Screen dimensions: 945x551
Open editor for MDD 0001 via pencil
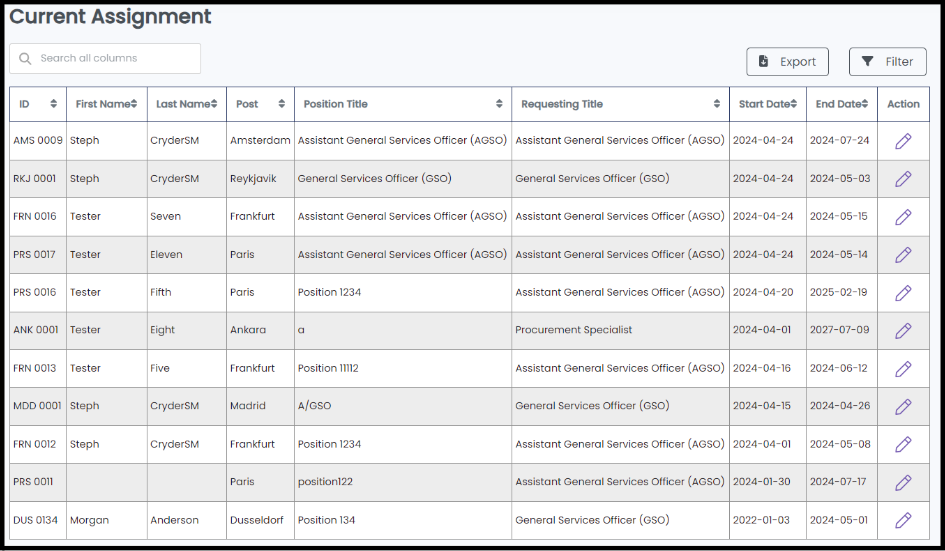(x=903, y=407)
